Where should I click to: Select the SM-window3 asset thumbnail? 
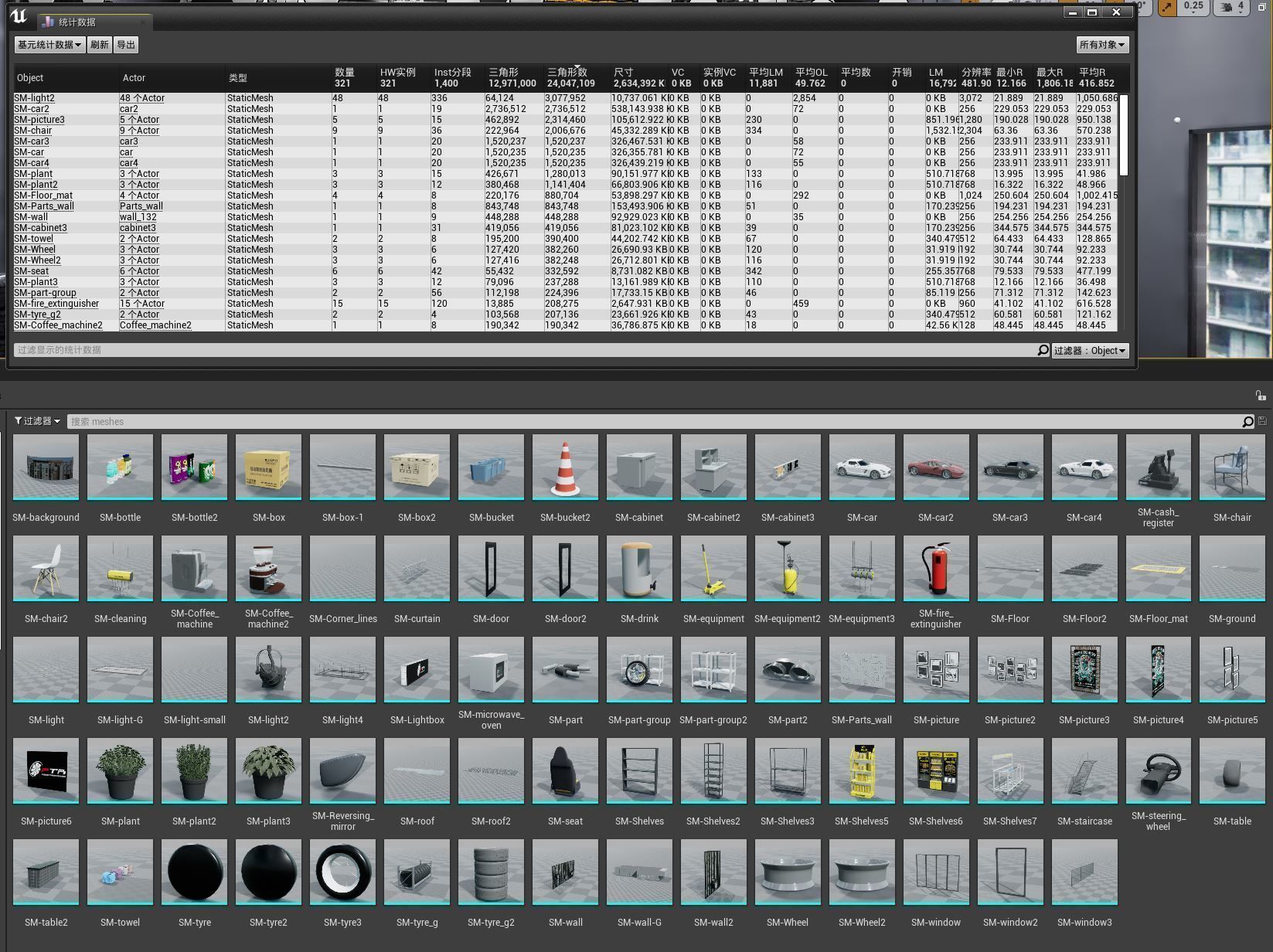tap(1084, 872)
